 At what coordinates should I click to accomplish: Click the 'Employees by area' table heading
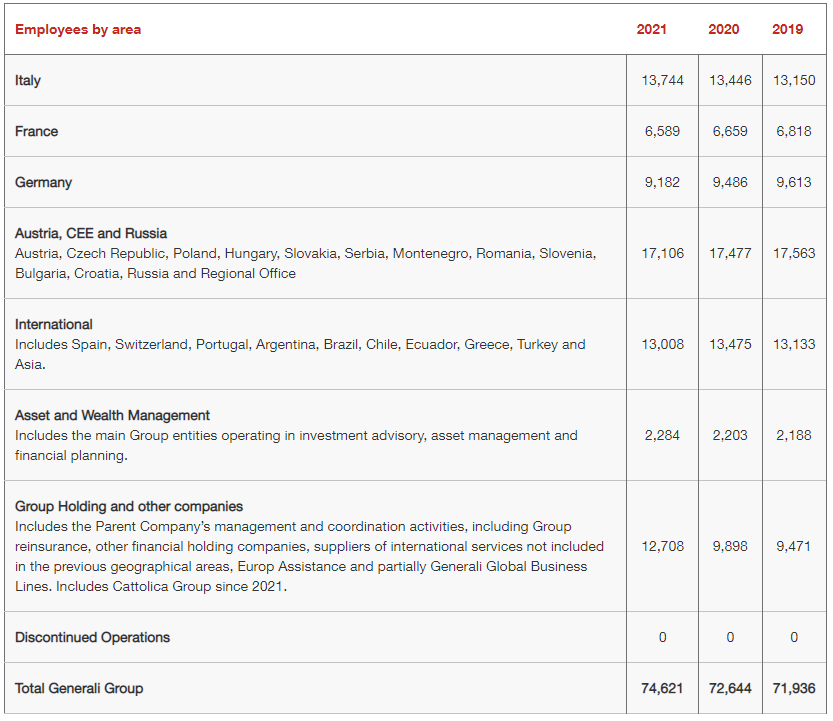78,29
